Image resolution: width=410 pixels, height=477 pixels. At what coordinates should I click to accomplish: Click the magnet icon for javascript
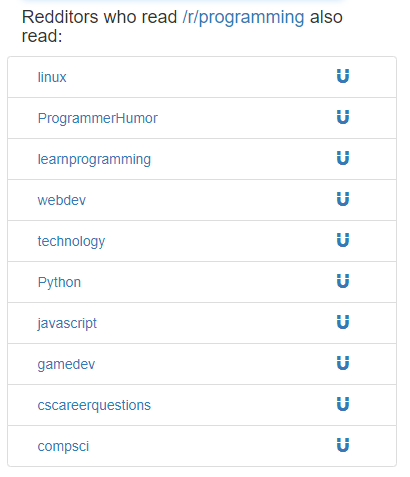343,322
